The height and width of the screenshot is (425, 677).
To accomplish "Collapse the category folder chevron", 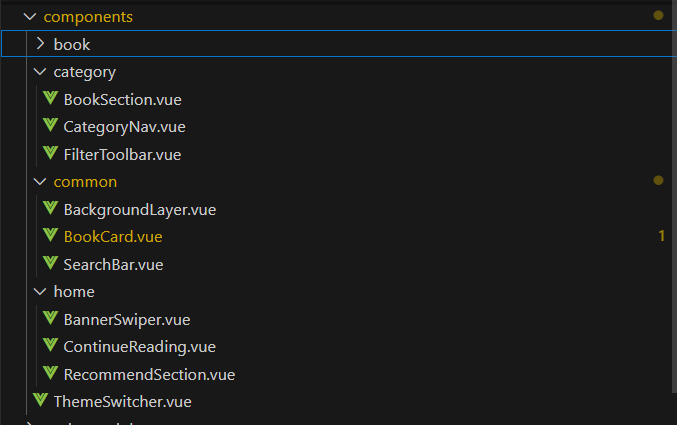I will tap(40, 72).
